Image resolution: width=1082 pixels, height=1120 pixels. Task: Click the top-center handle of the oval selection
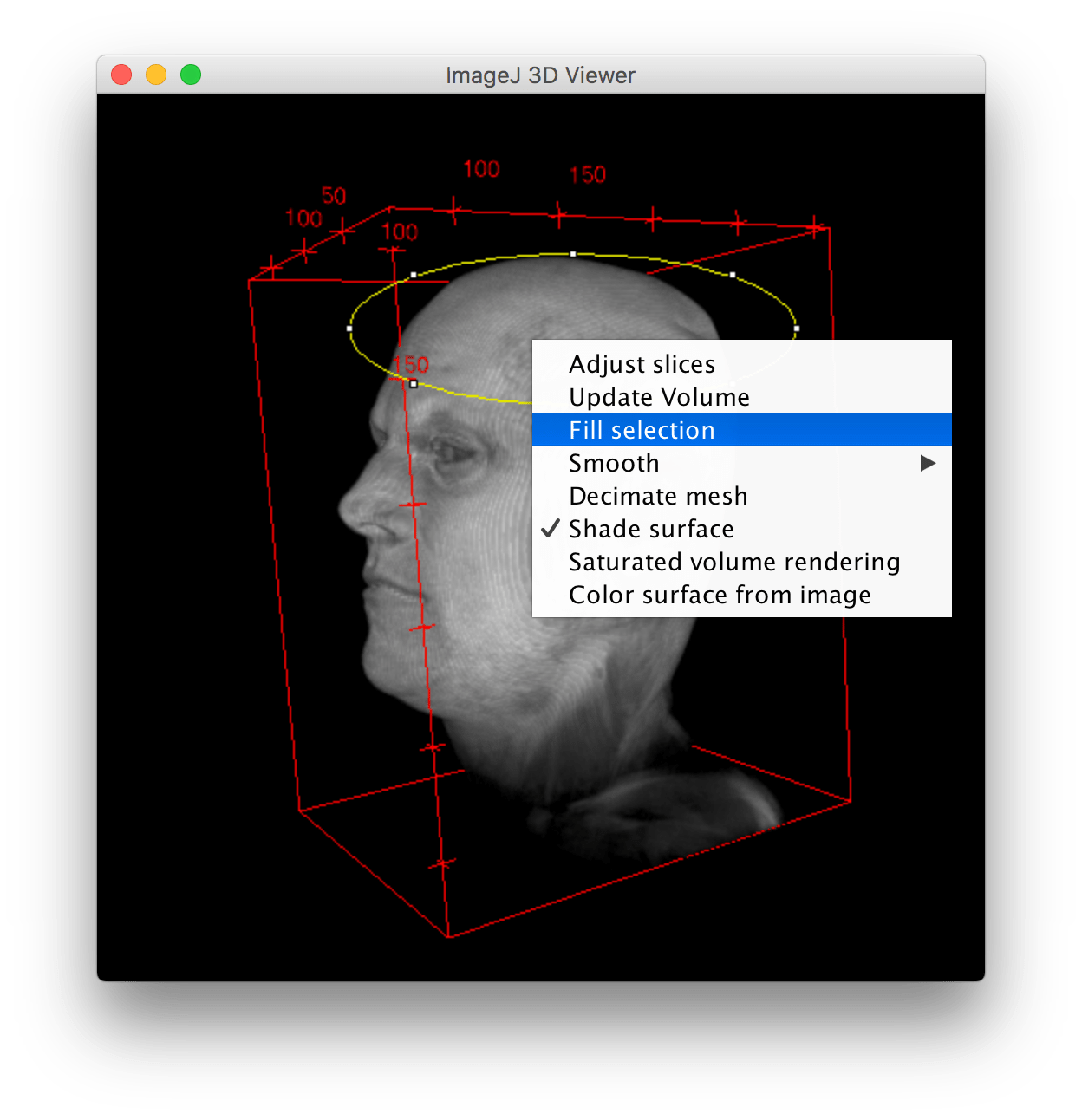573,254
